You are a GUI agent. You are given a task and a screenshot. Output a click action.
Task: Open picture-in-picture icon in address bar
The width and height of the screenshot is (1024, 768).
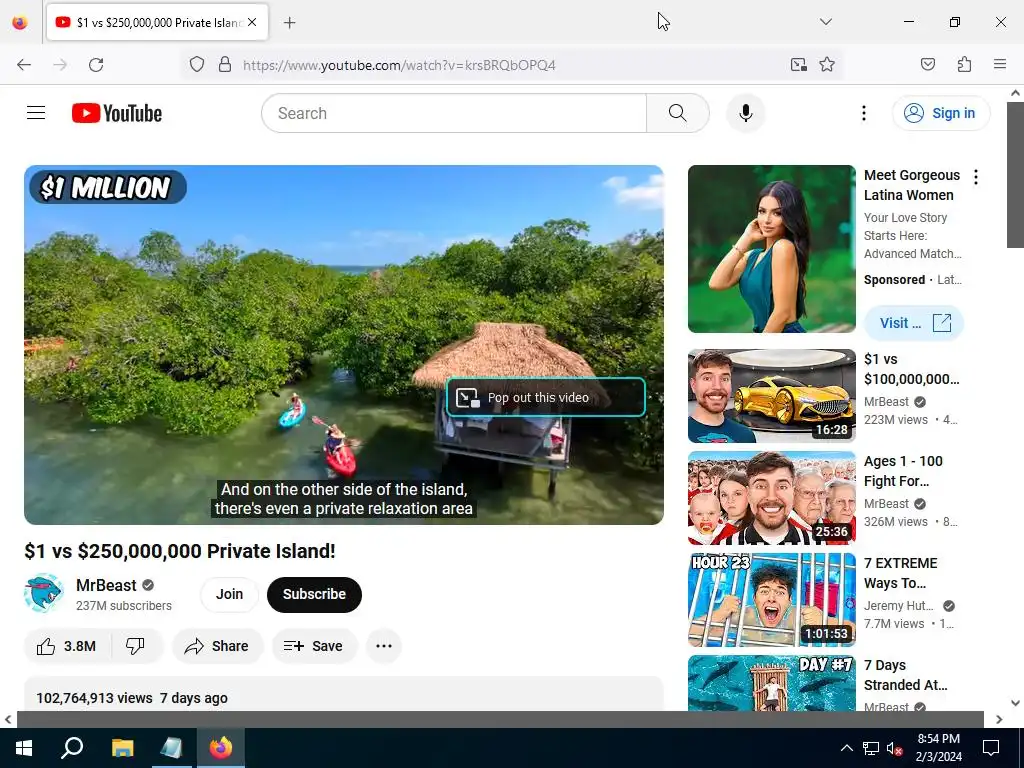tap(798, 65)
